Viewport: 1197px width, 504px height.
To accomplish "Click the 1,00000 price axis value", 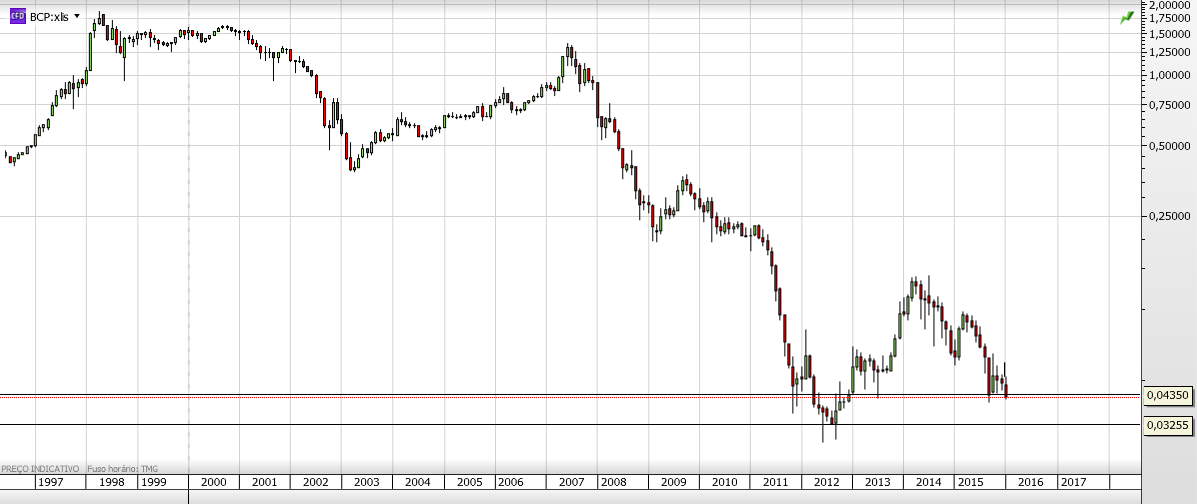I will tap(1169, 76).
